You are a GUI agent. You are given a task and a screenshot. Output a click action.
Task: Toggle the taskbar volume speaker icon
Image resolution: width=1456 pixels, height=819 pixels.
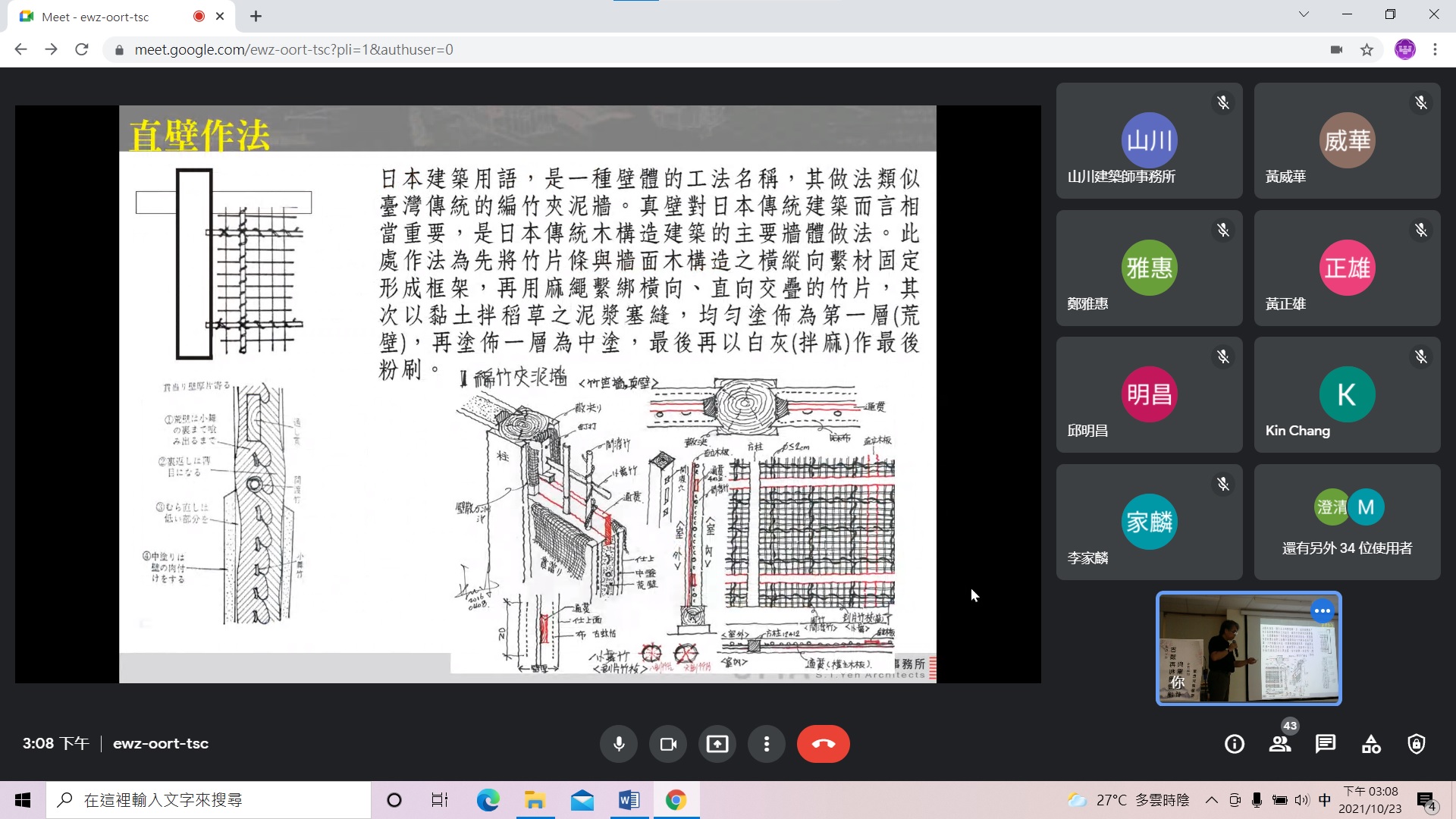(1302, 800)
